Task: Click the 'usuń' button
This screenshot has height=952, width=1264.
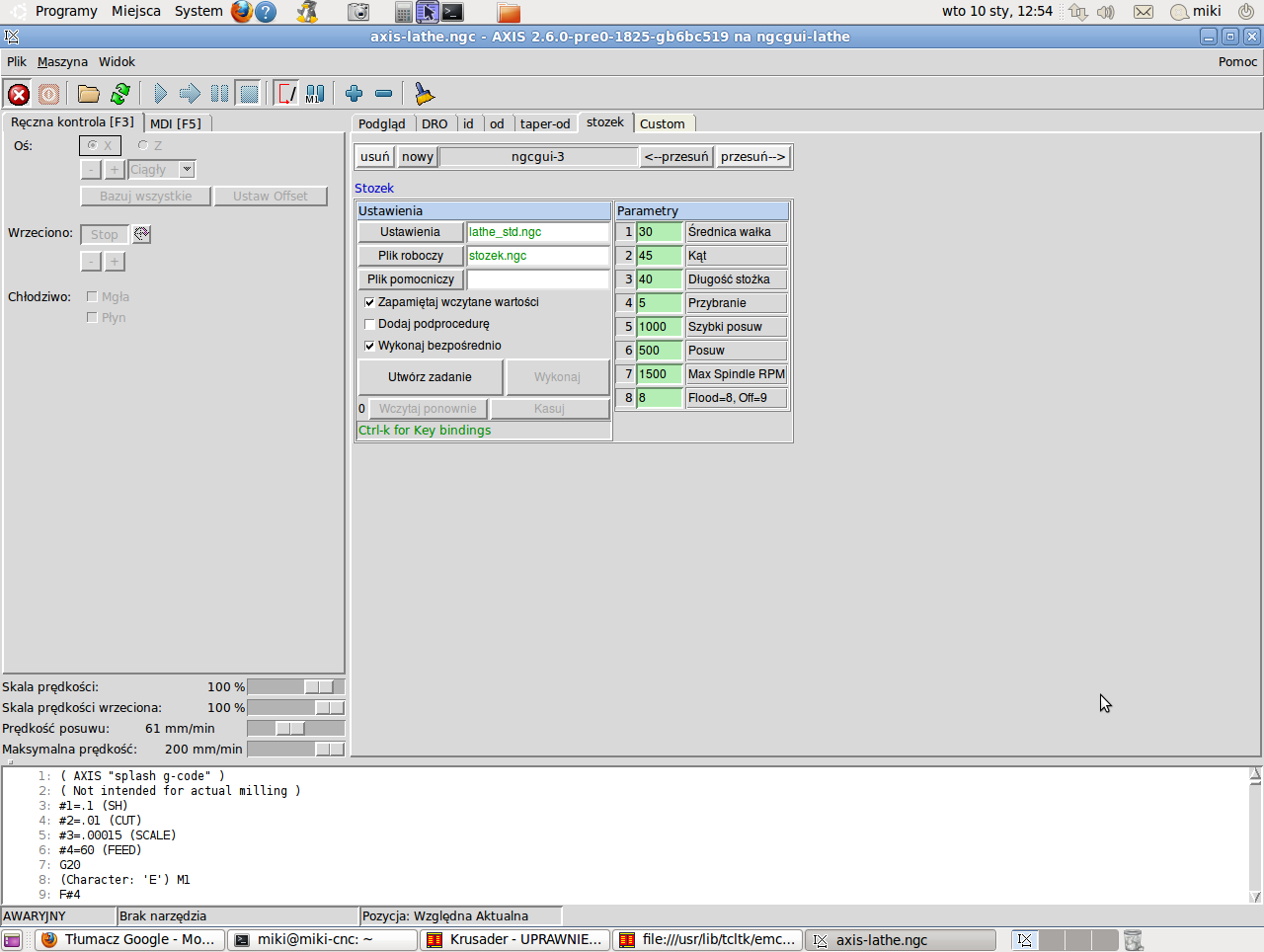Action: [x=375, y=156]
